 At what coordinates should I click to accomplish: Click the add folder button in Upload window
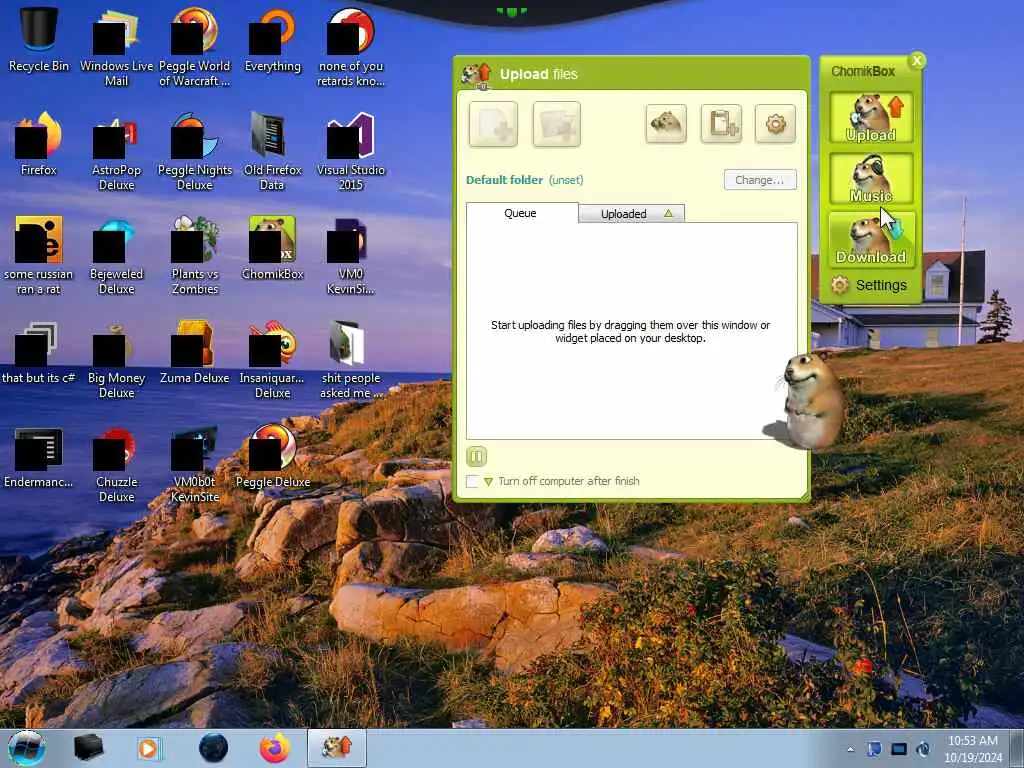tap(556, 124)
